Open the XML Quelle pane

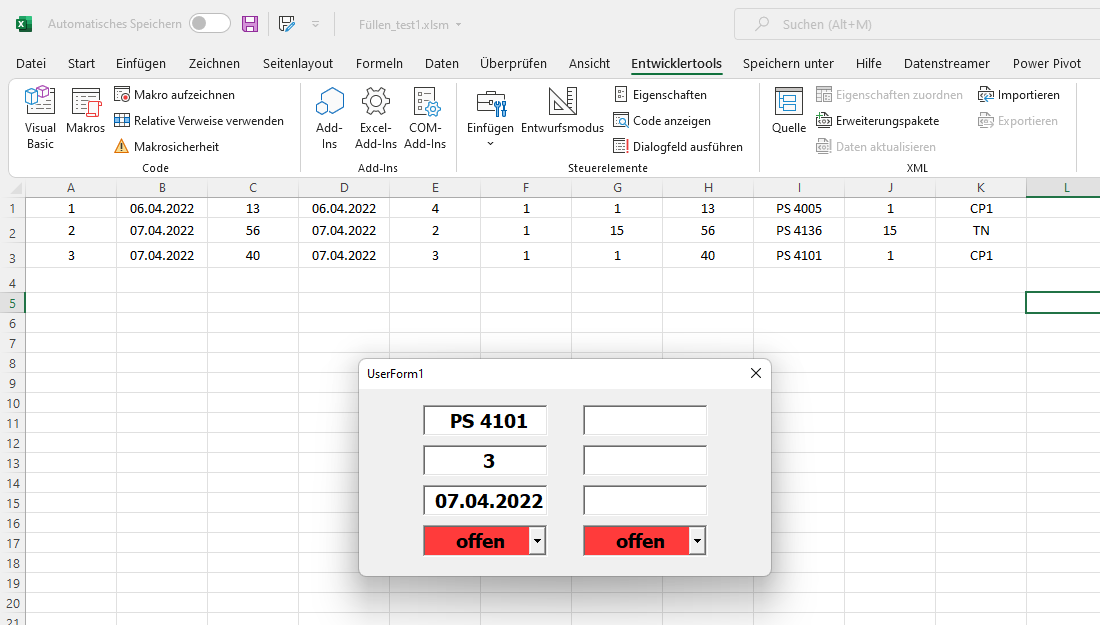coord(789,111)
